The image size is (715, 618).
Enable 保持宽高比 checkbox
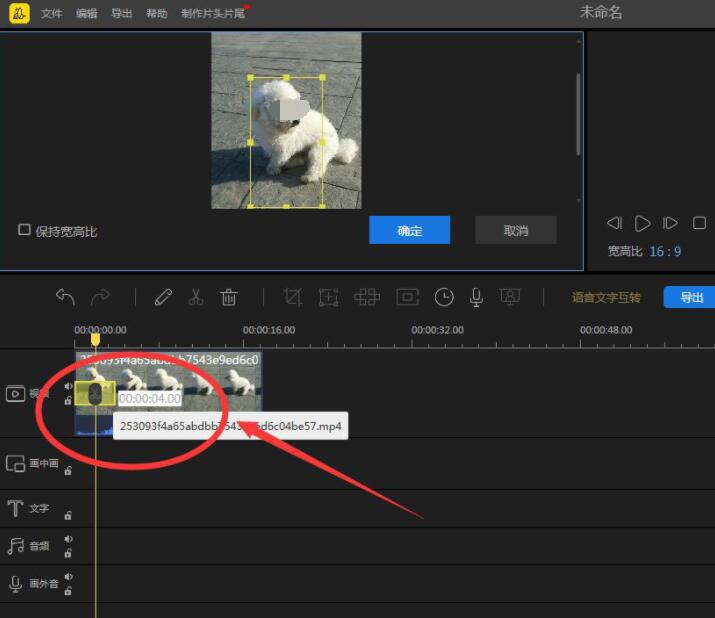[25, 230]
